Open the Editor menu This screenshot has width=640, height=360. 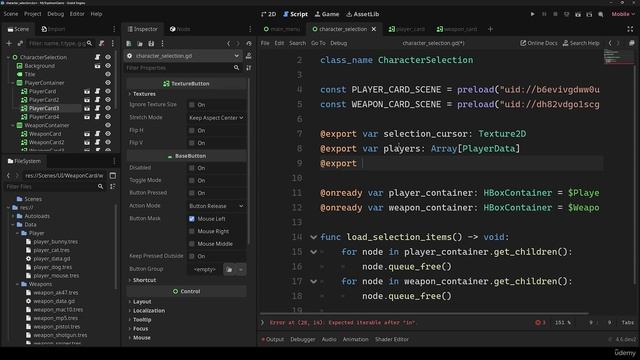pyautogui.click(x=77, y=14)
